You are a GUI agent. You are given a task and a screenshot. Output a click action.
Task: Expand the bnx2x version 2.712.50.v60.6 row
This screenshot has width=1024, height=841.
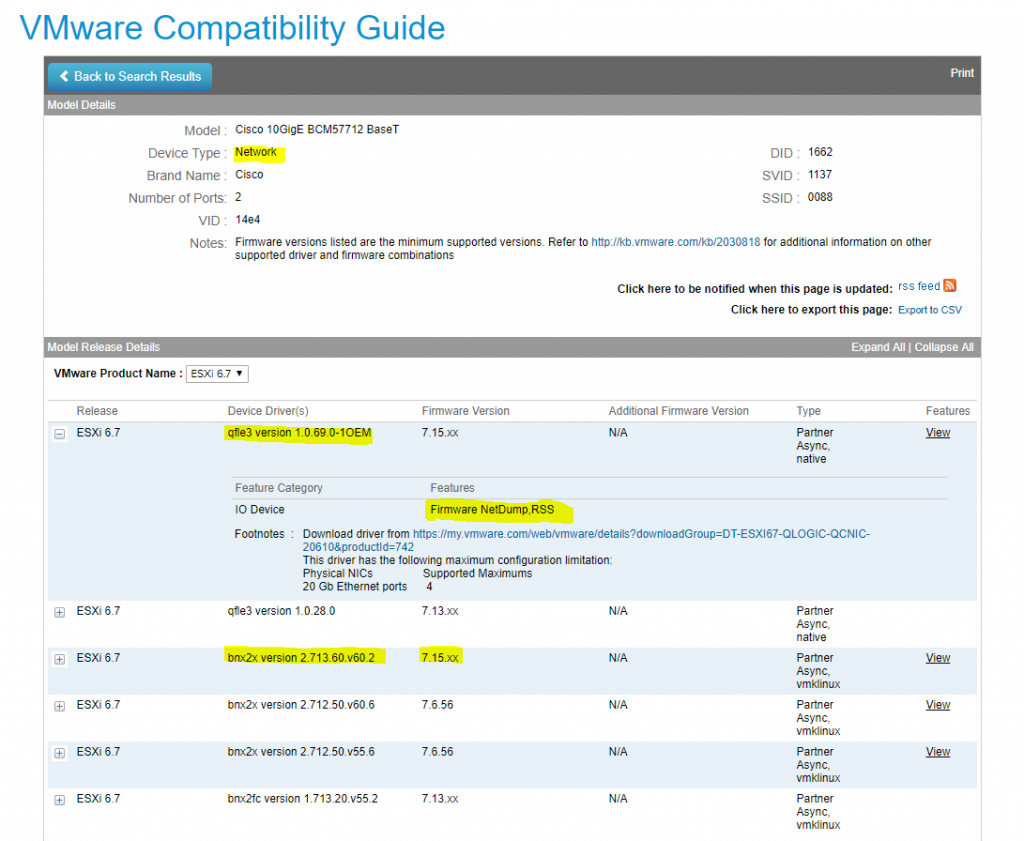(x=59, y=705)
